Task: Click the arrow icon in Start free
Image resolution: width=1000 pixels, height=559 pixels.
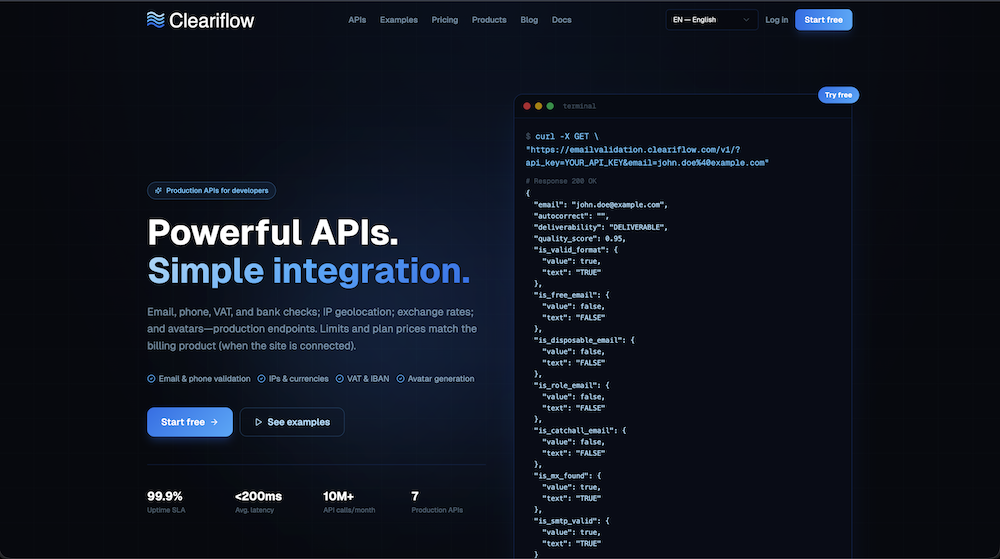Action: (x=214, y=422)
